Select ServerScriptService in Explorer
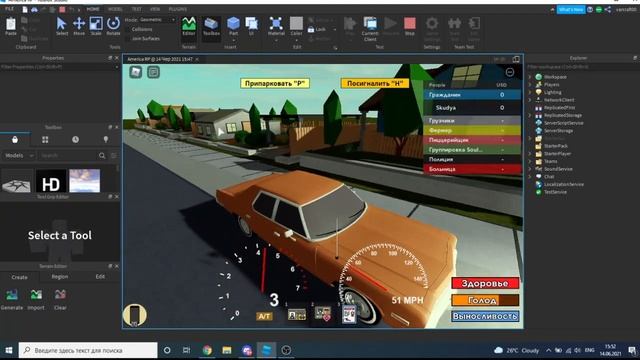Screen dimensions: 640x360 point(563,123)
